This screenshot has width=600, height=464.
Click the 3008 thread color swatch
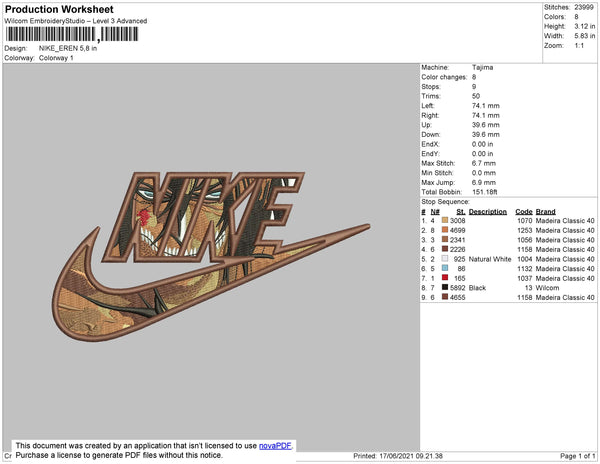point(445,220)
